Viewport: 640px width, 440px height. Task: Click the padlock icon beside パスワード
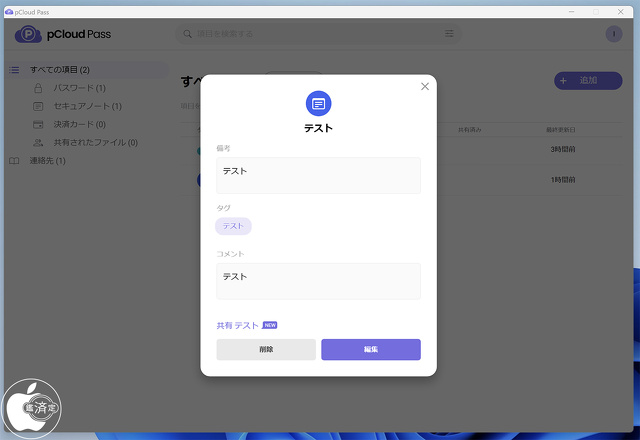[x=38, y=88]
